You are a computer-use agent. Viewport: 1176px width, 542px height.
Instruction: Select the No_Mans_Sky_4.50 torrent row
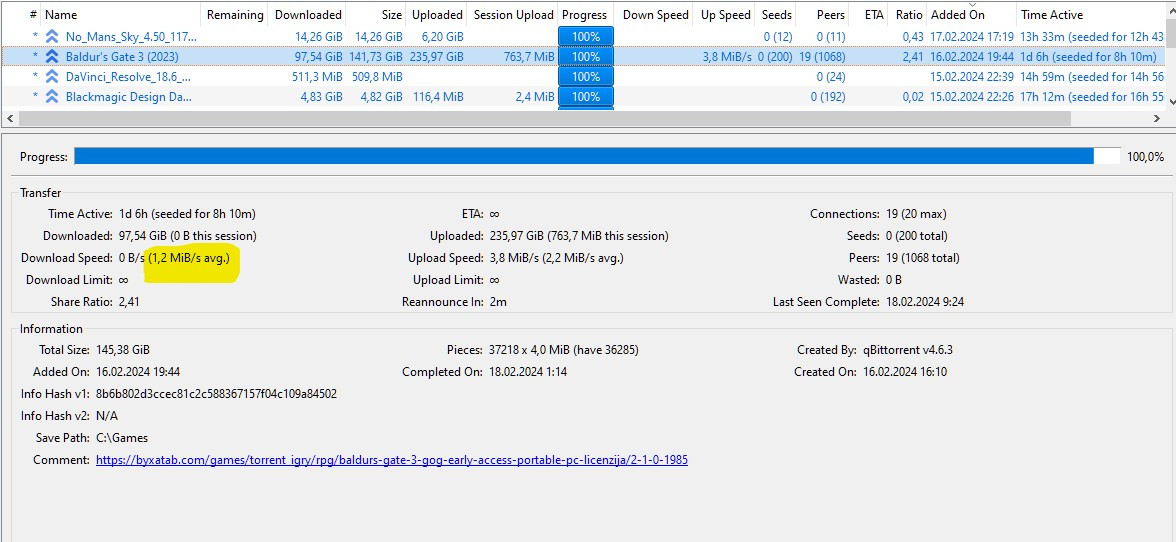tap(128, 37)
